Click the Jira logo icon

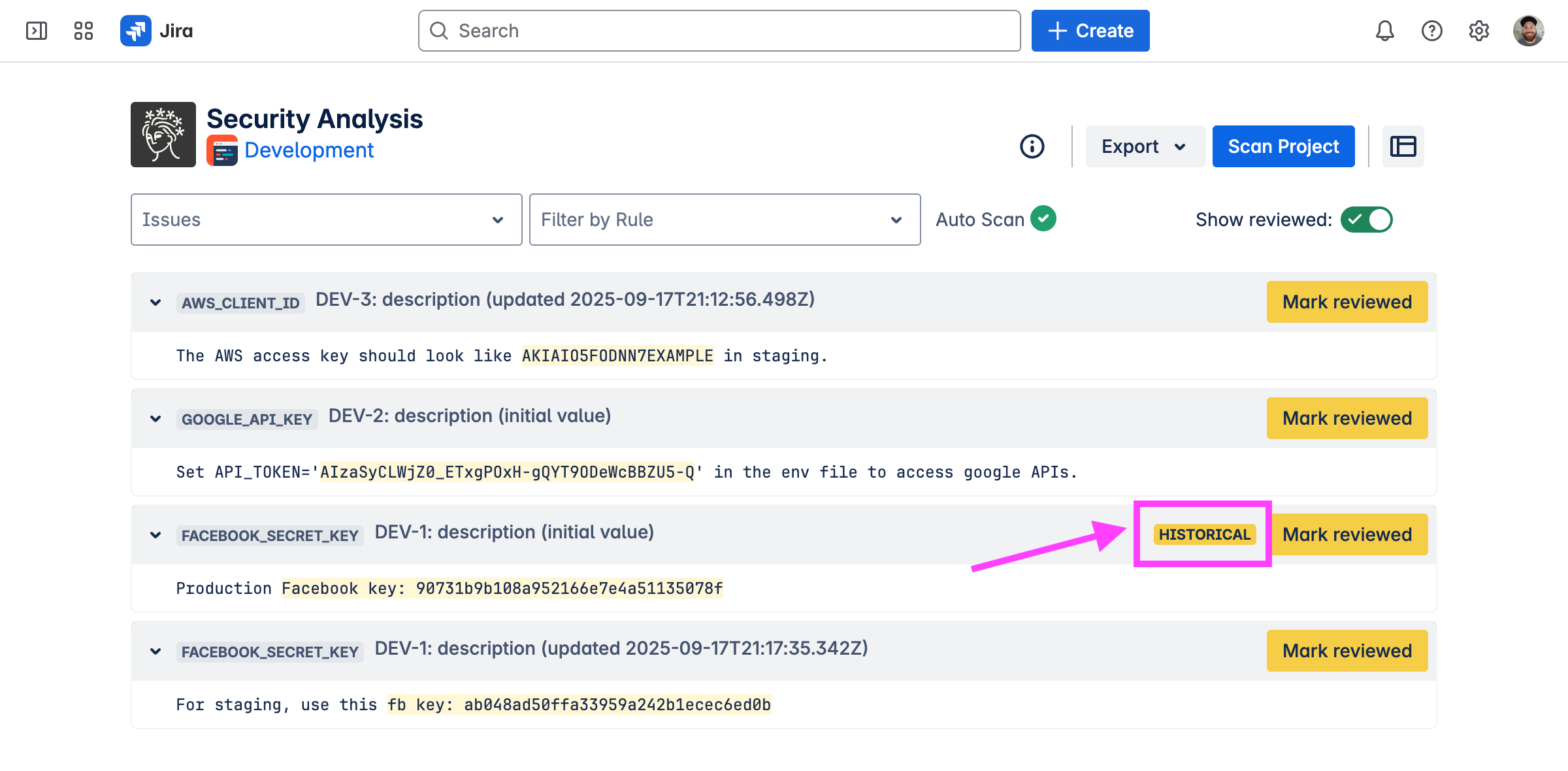(136, 31)
